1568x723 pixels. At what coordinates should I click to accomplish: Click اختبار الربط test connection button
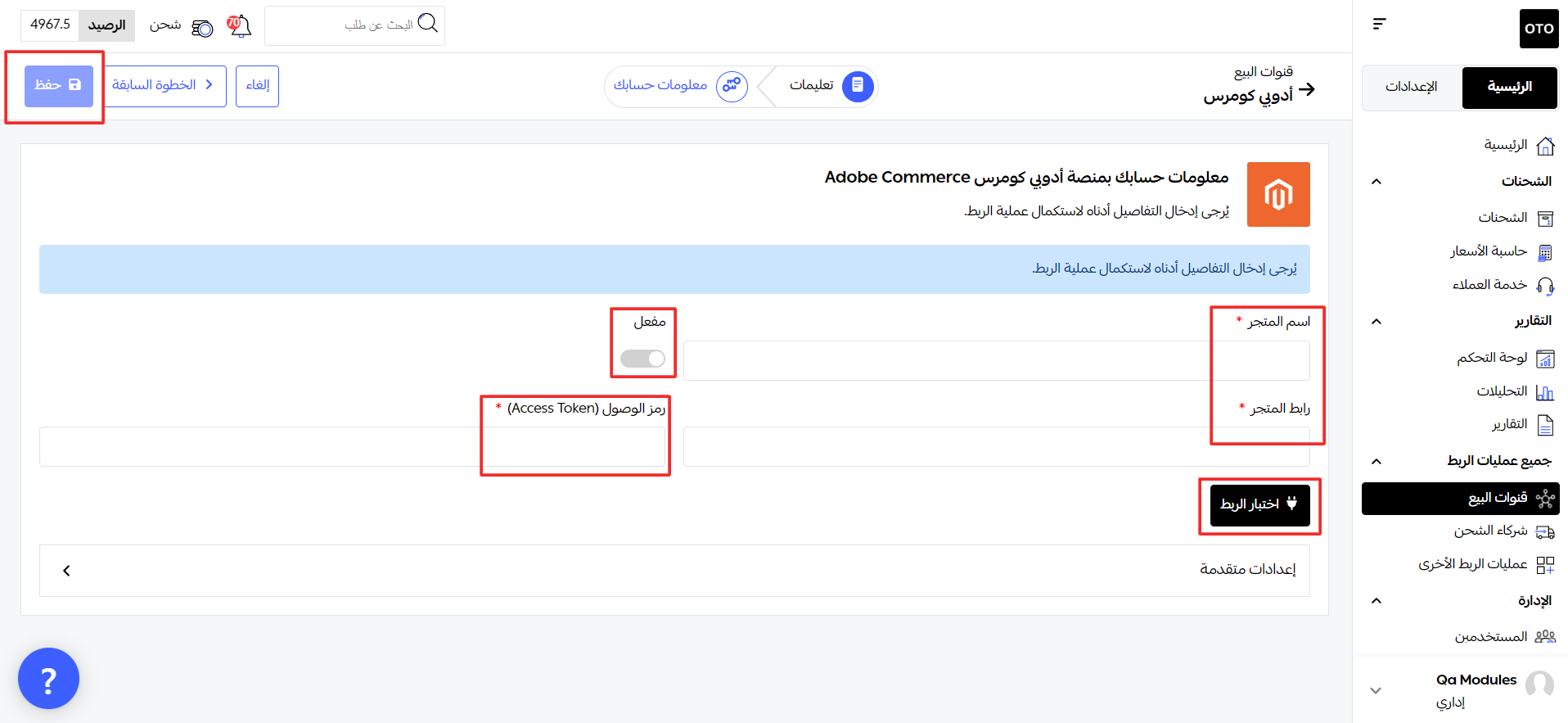click(x=1260, y=505)
